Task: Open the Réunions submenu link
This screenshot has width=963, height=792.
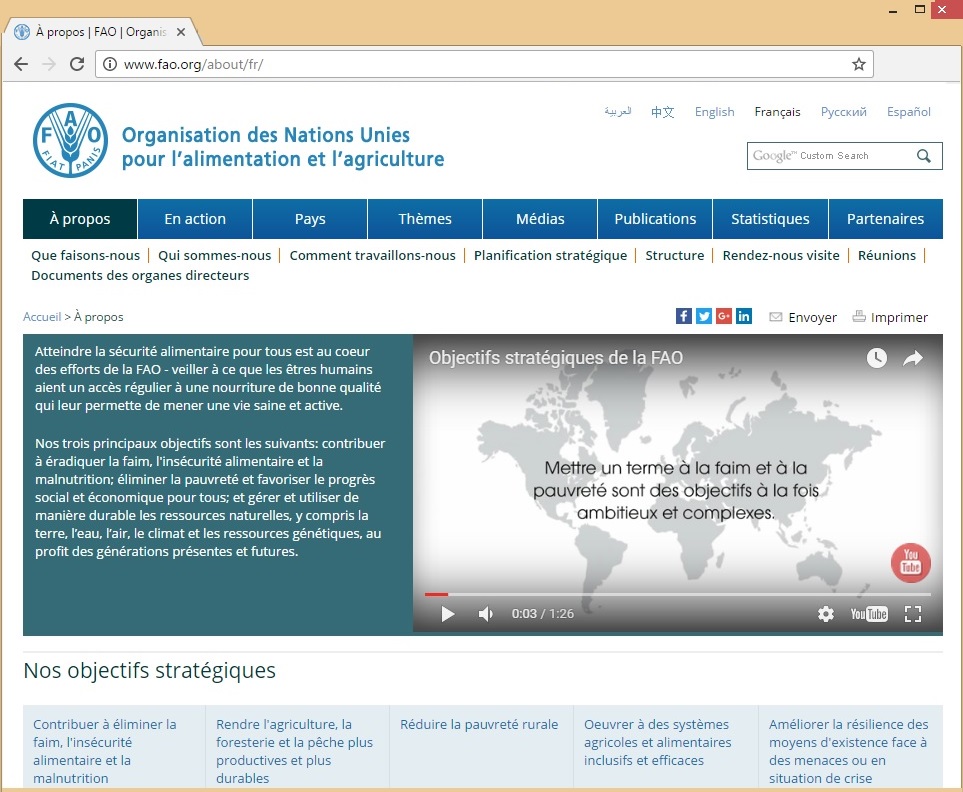Action: (887, 255)
